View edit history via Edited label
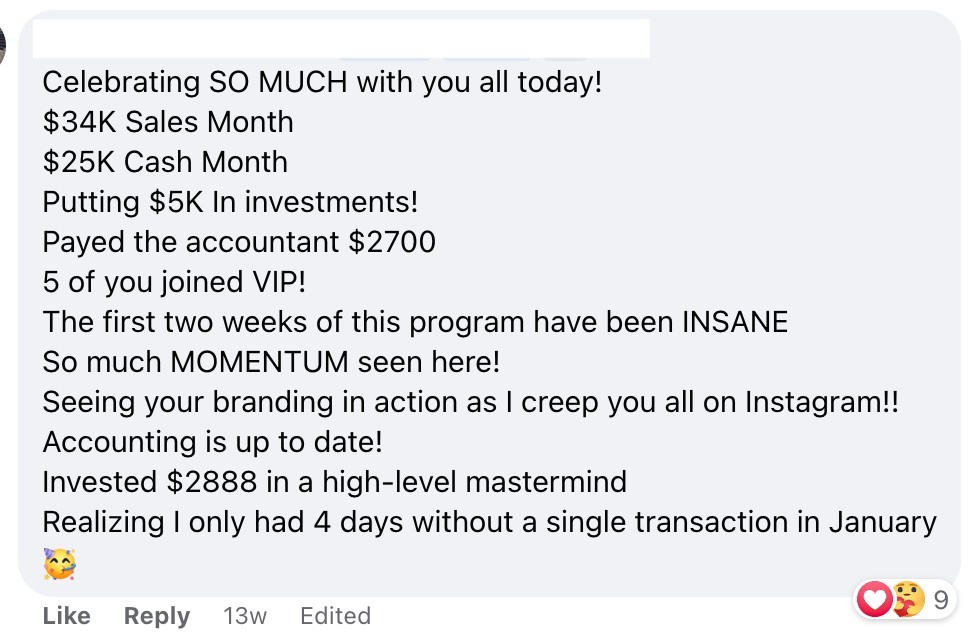978x640 pixels. pos(335,616)
